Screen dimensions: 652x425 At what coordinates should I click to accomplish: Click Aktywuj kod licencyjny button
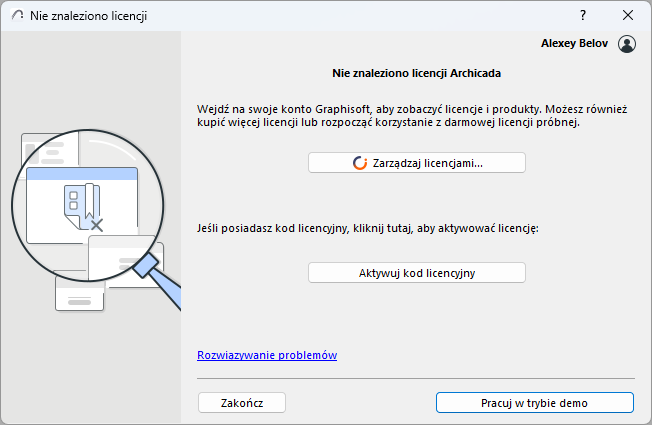click(x=417, y=273)
